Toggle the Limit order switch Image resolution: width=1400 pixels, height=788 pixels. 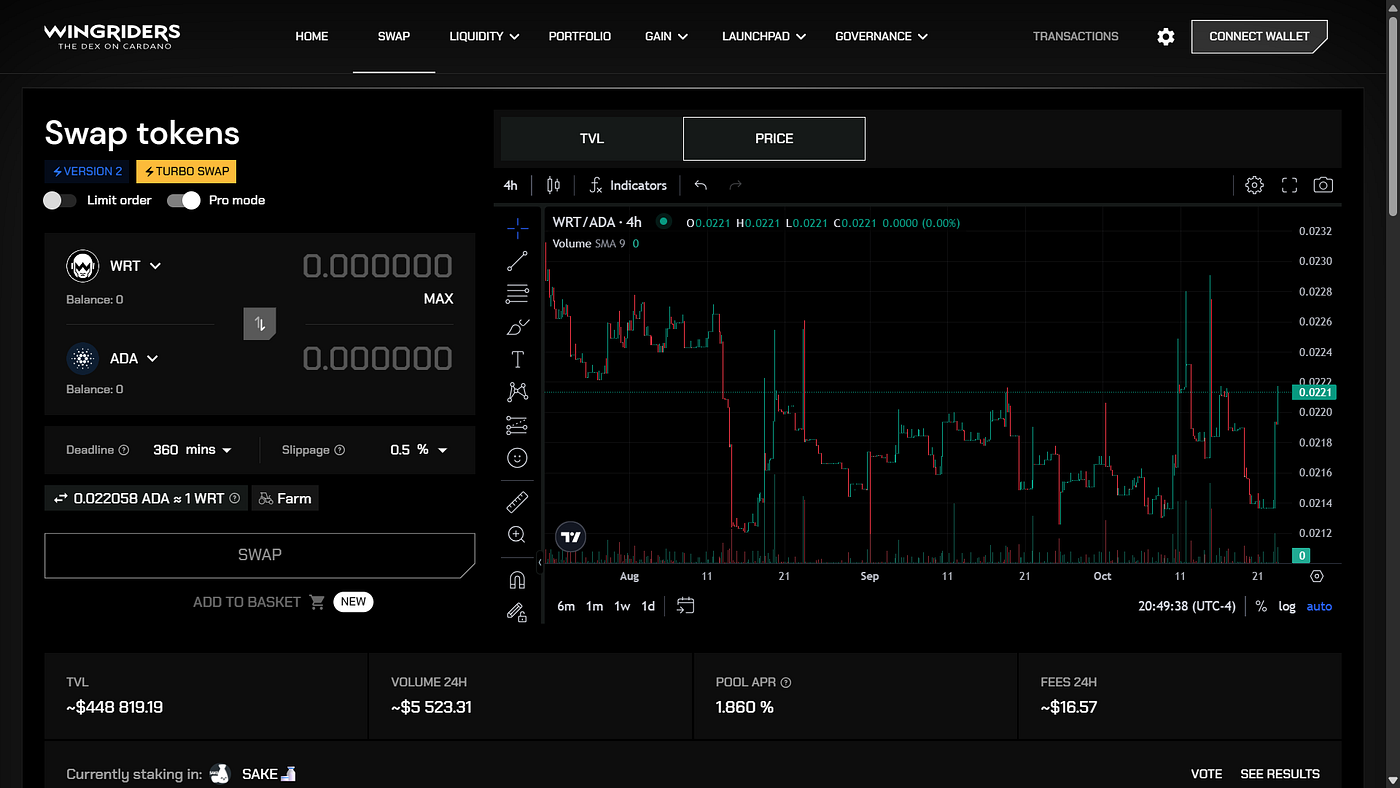(x=60, y=200)
